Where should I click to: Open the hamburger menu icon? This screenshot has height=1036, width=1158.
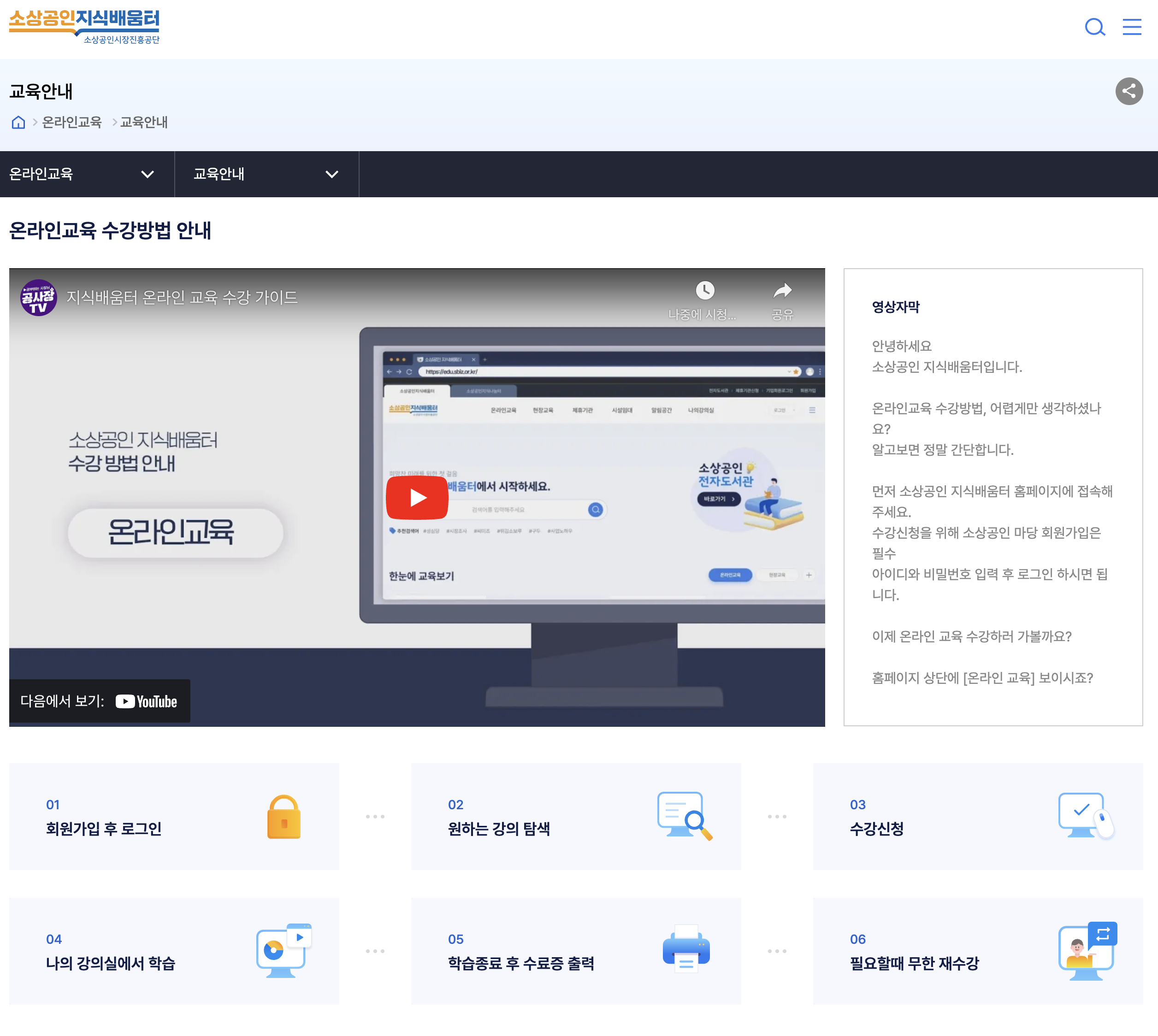1132,27
